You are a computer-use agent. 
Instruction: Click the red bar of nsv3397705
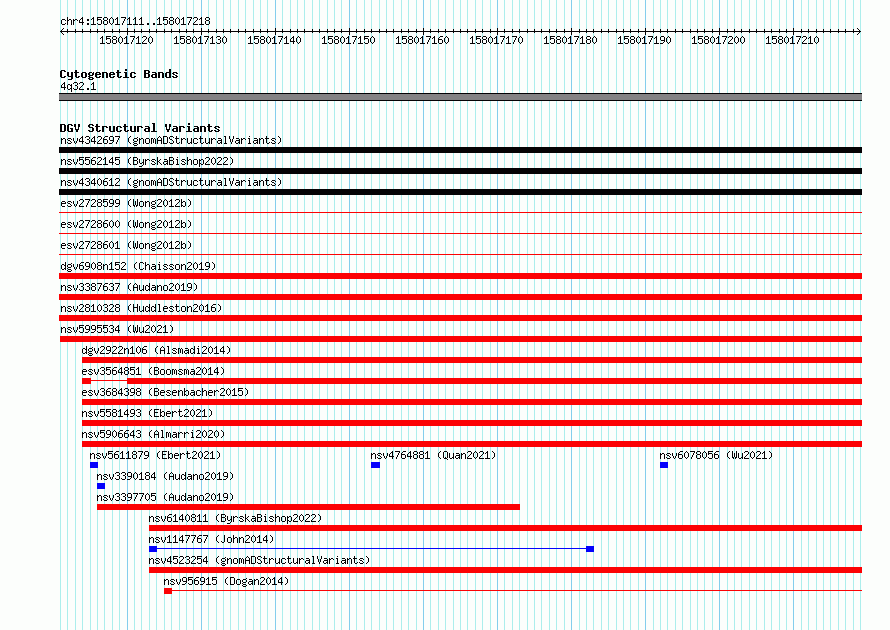(x=308, y=507)
